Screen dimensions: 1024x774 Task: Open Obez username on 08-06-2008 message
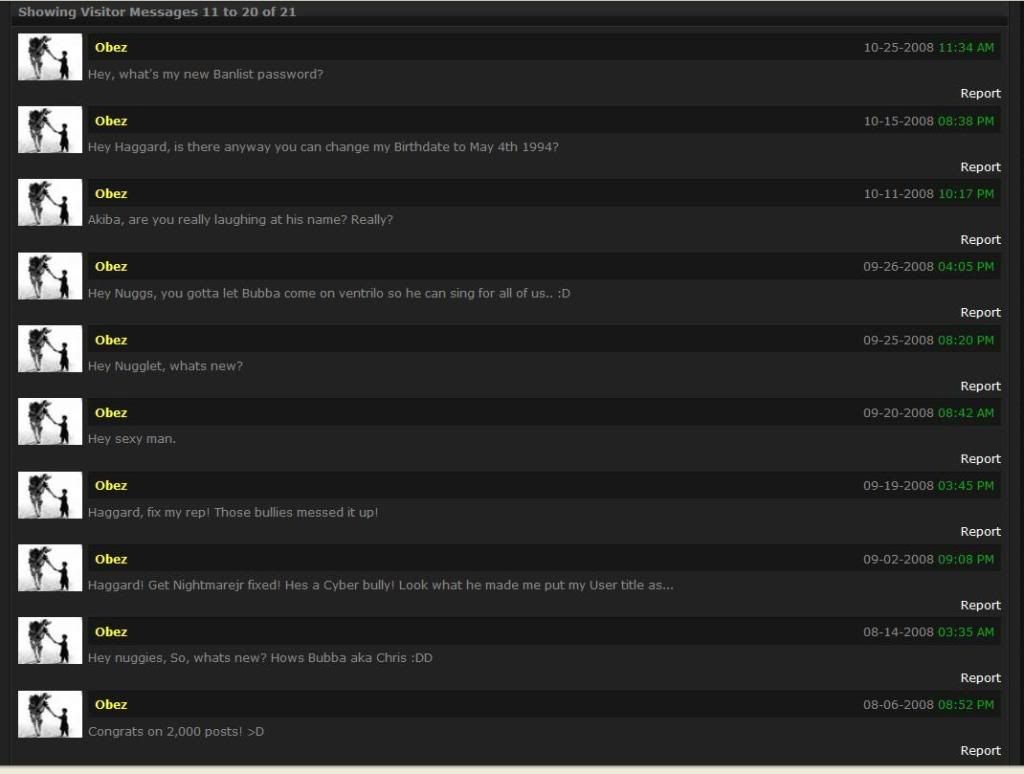111,705
